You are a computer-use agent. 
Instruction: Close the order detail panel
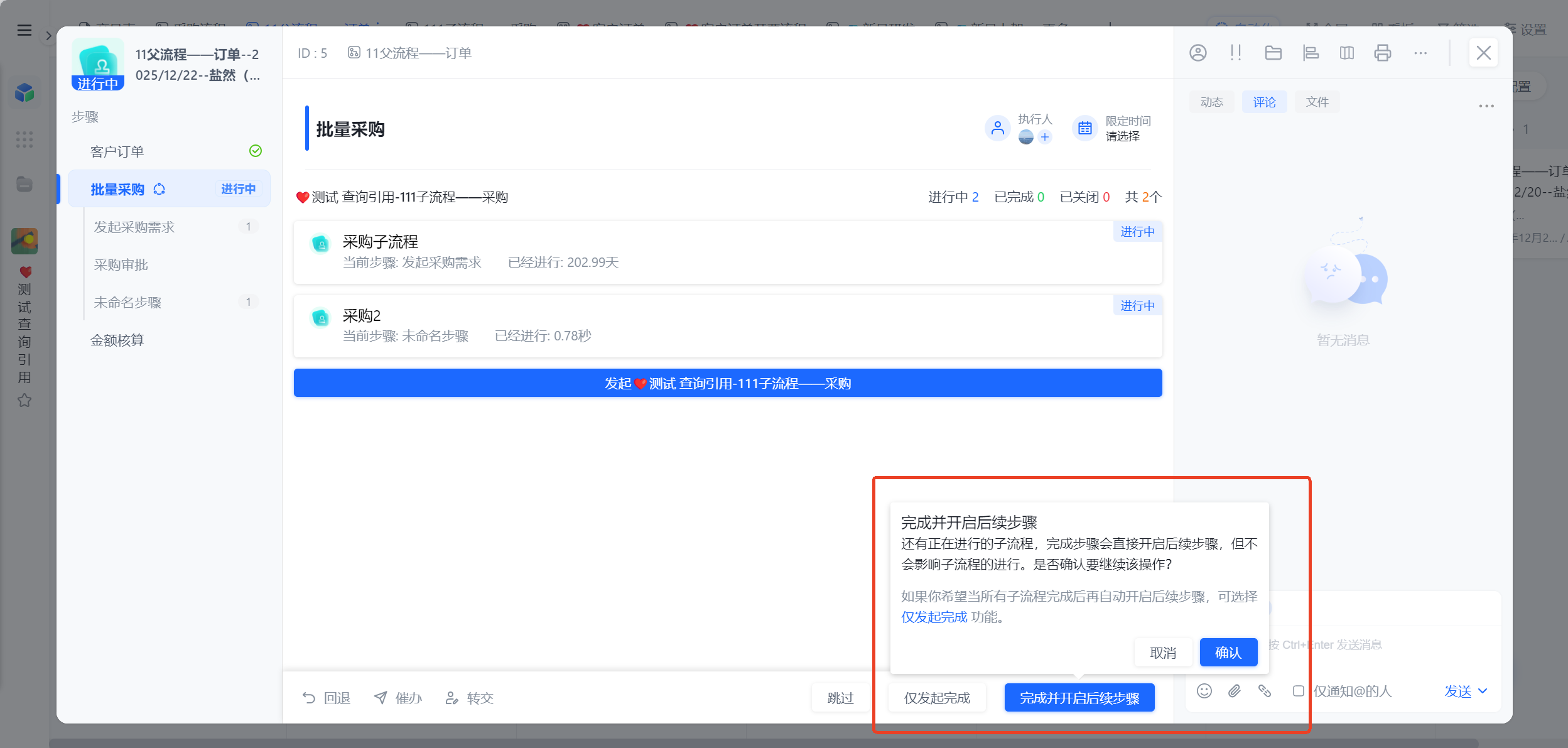pos(1483,53)
